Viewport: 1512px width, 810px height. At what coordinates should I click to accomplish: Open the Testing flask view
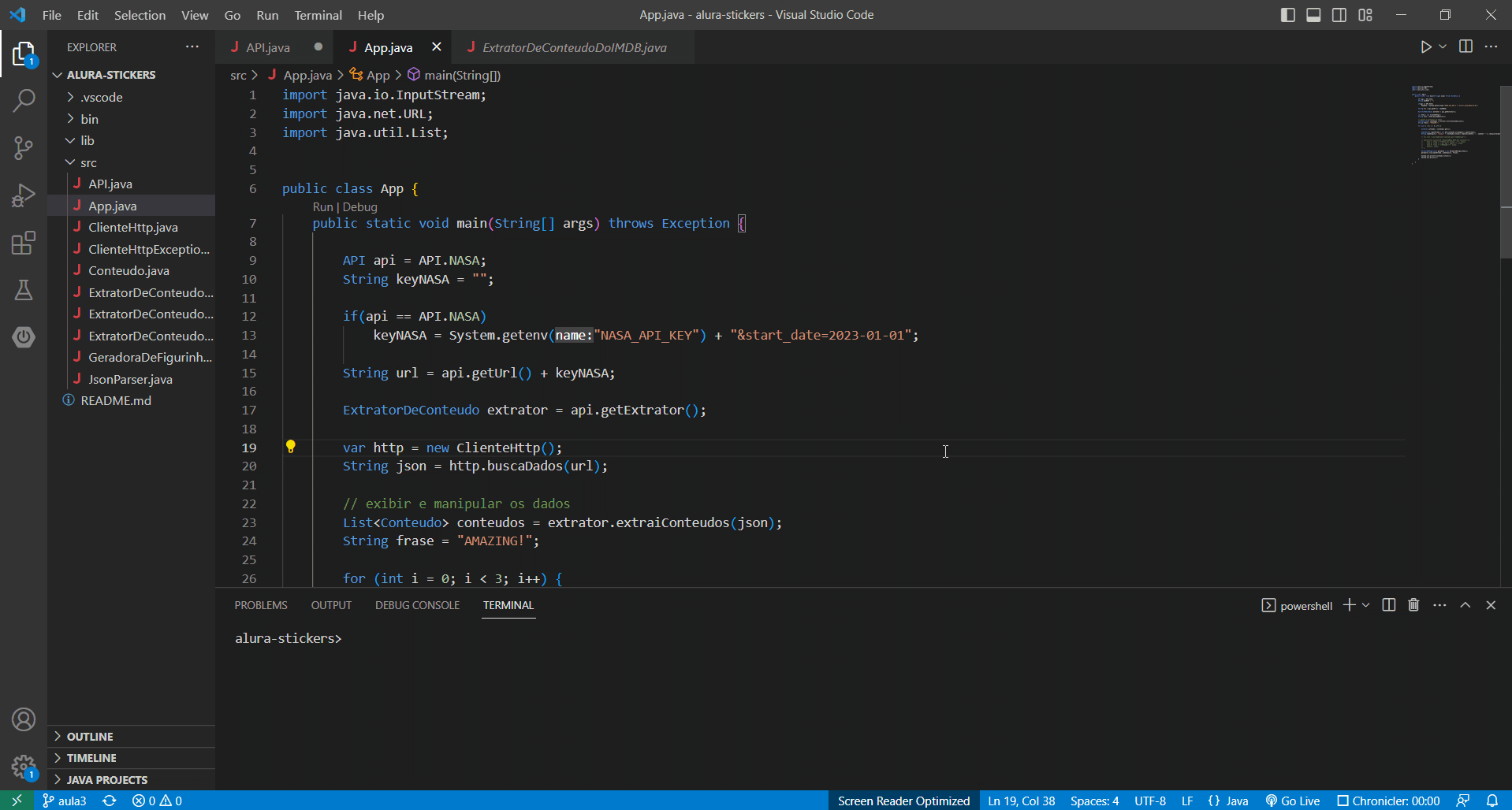(x=24, y=290)
